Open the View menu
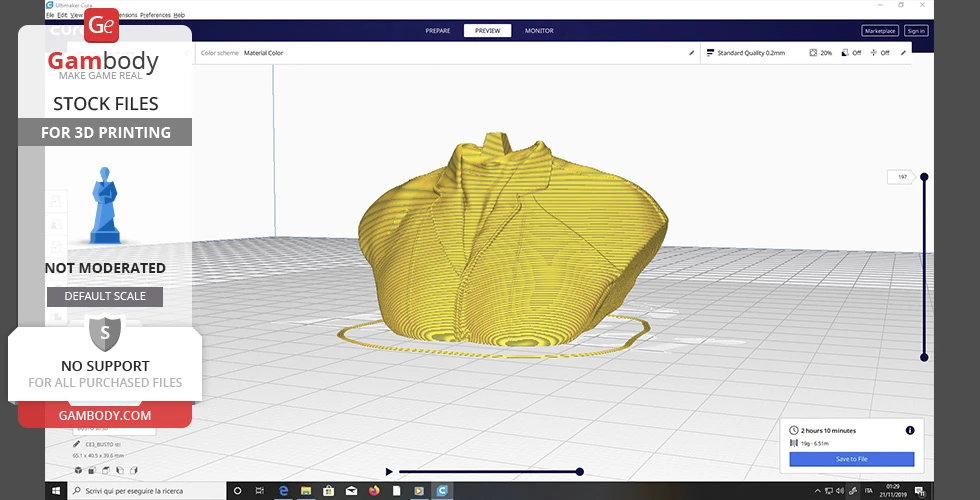 [x=76, y=14]
